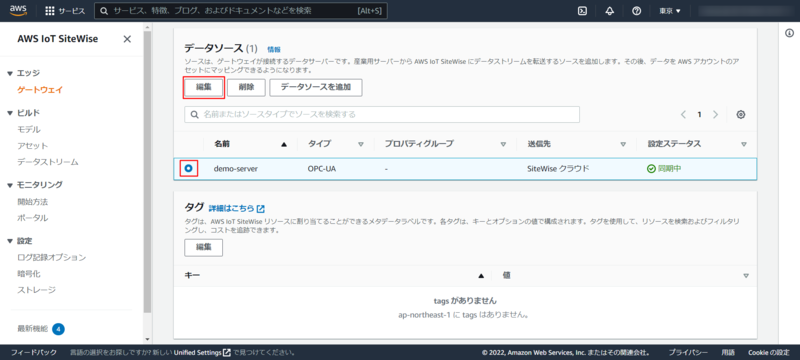Viewport: 800px width, 360px height.
Task: Open Cookie の設定 in the footer
Action: point(769,353)
